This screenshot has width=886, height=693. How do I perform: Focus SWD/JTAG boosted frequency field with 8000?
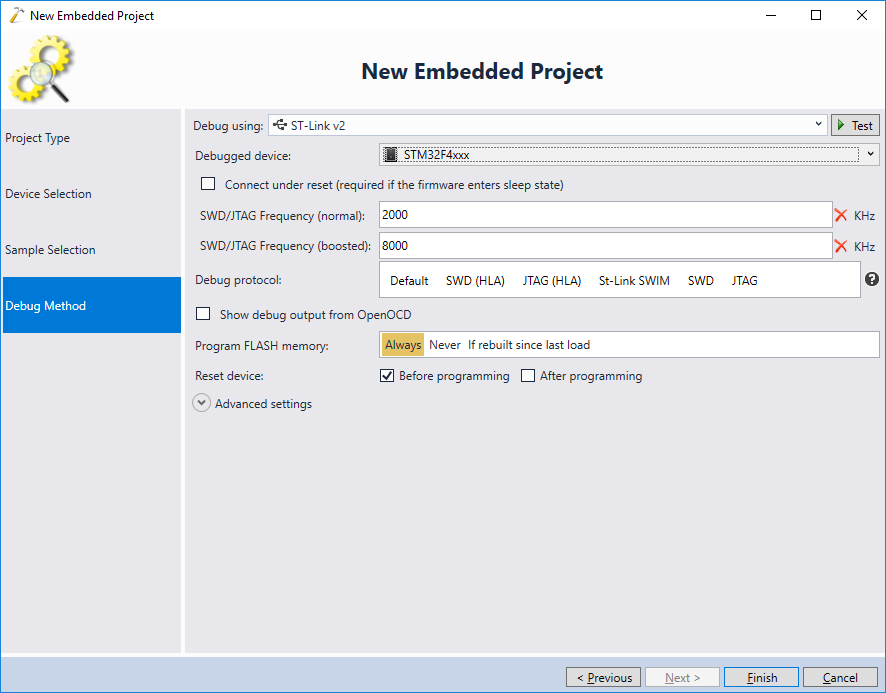(x=605, y=246)
